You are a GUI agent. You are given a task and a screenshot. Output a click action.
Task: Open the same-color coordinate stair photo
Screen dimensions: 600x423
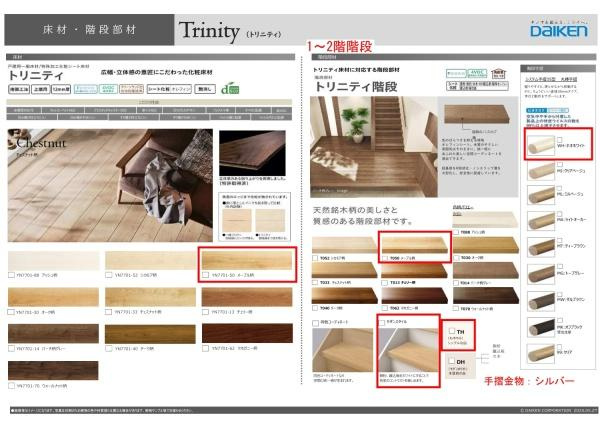[342, 350]
